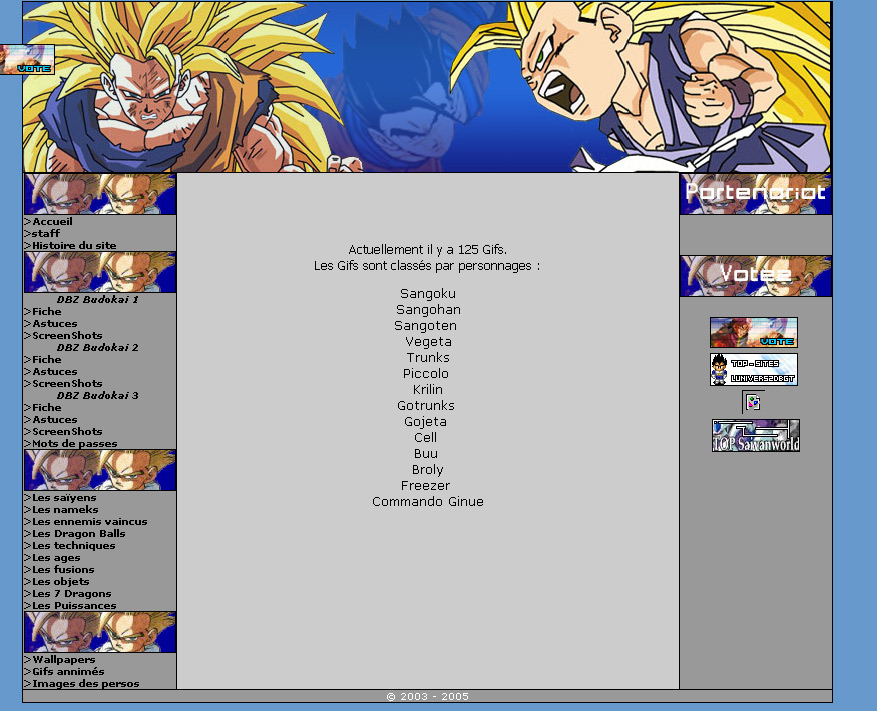Image resolution: width=877 pixels, height=711 pixels.
Task: Open the TOP Saiyanworld banner
Action: pos(756,435)
